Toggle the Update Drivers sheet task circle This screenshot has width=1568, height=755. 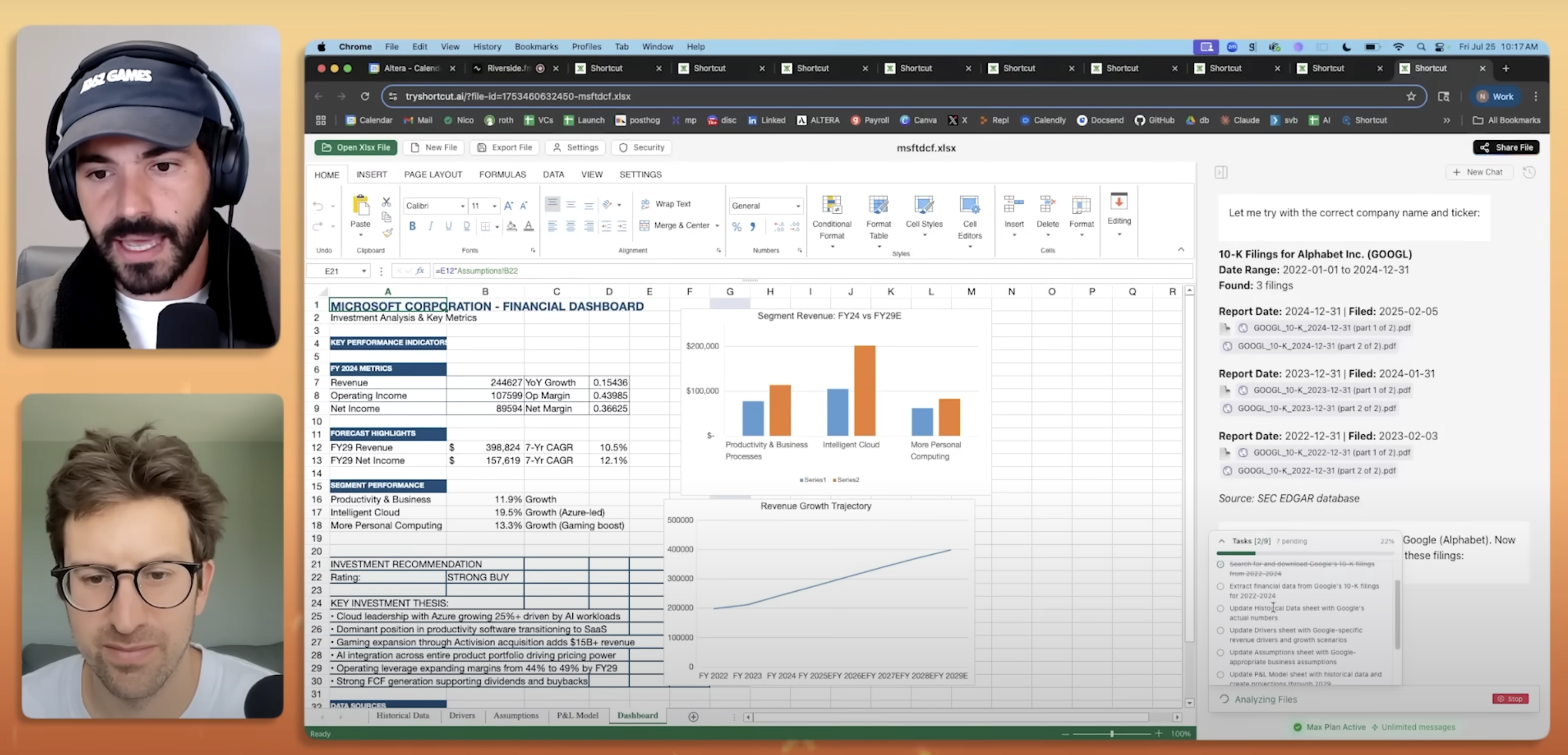click(1220, 631)
